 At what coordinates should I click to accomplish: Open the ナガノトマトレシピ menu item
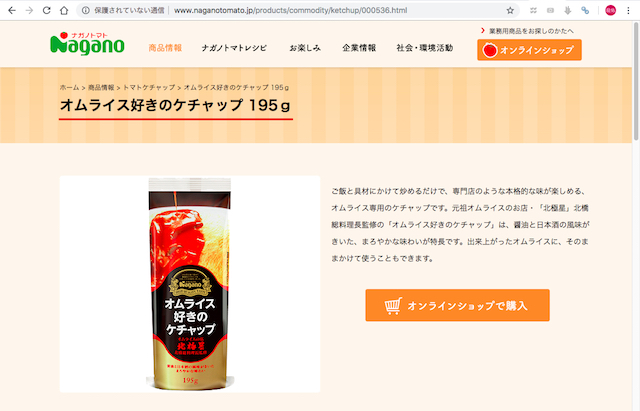[234, 48]
